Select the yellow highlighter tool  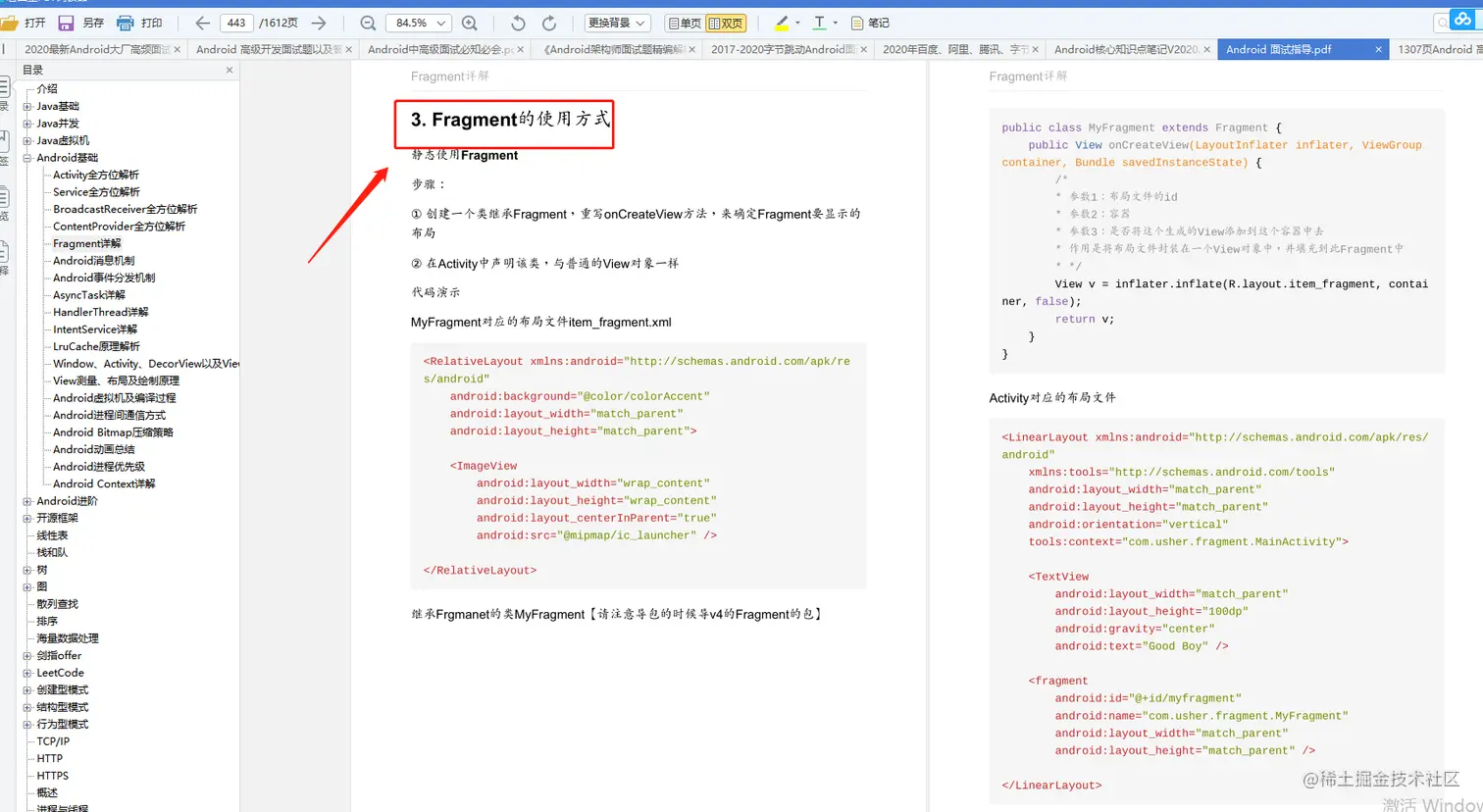[x=782, y=23]
